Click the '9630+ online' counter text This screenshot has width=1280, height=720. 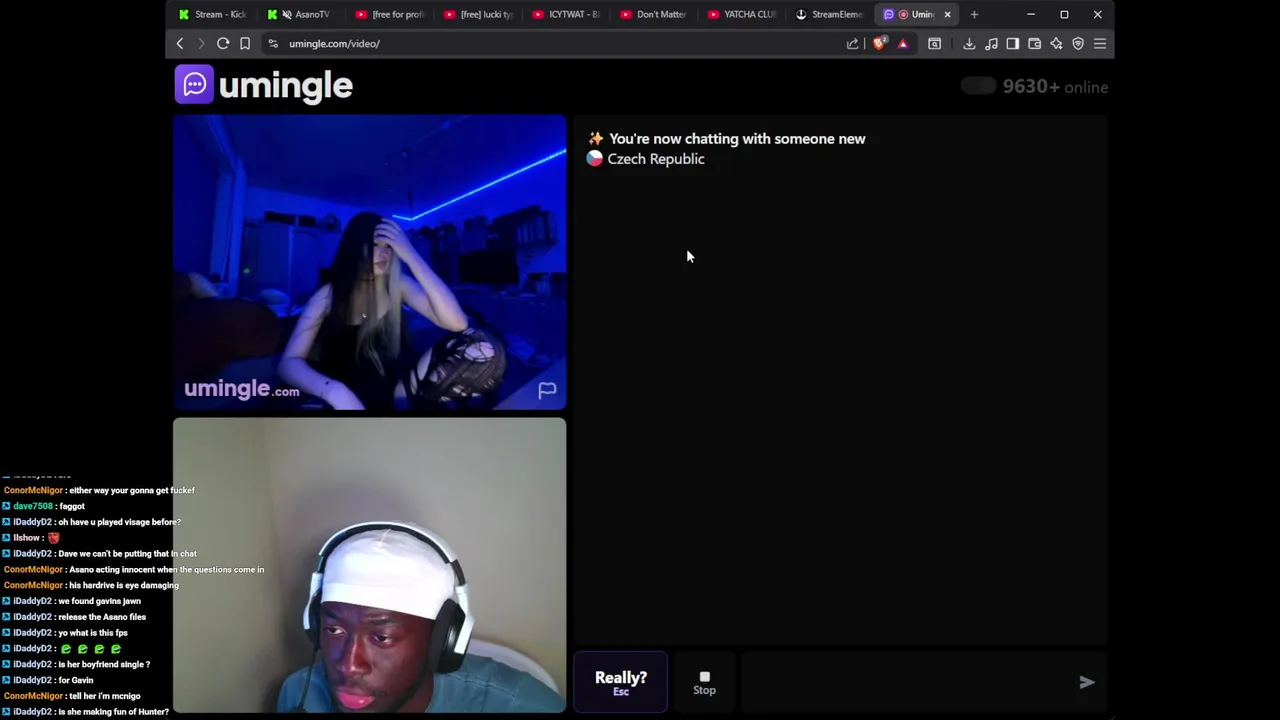click(1055, 87)
